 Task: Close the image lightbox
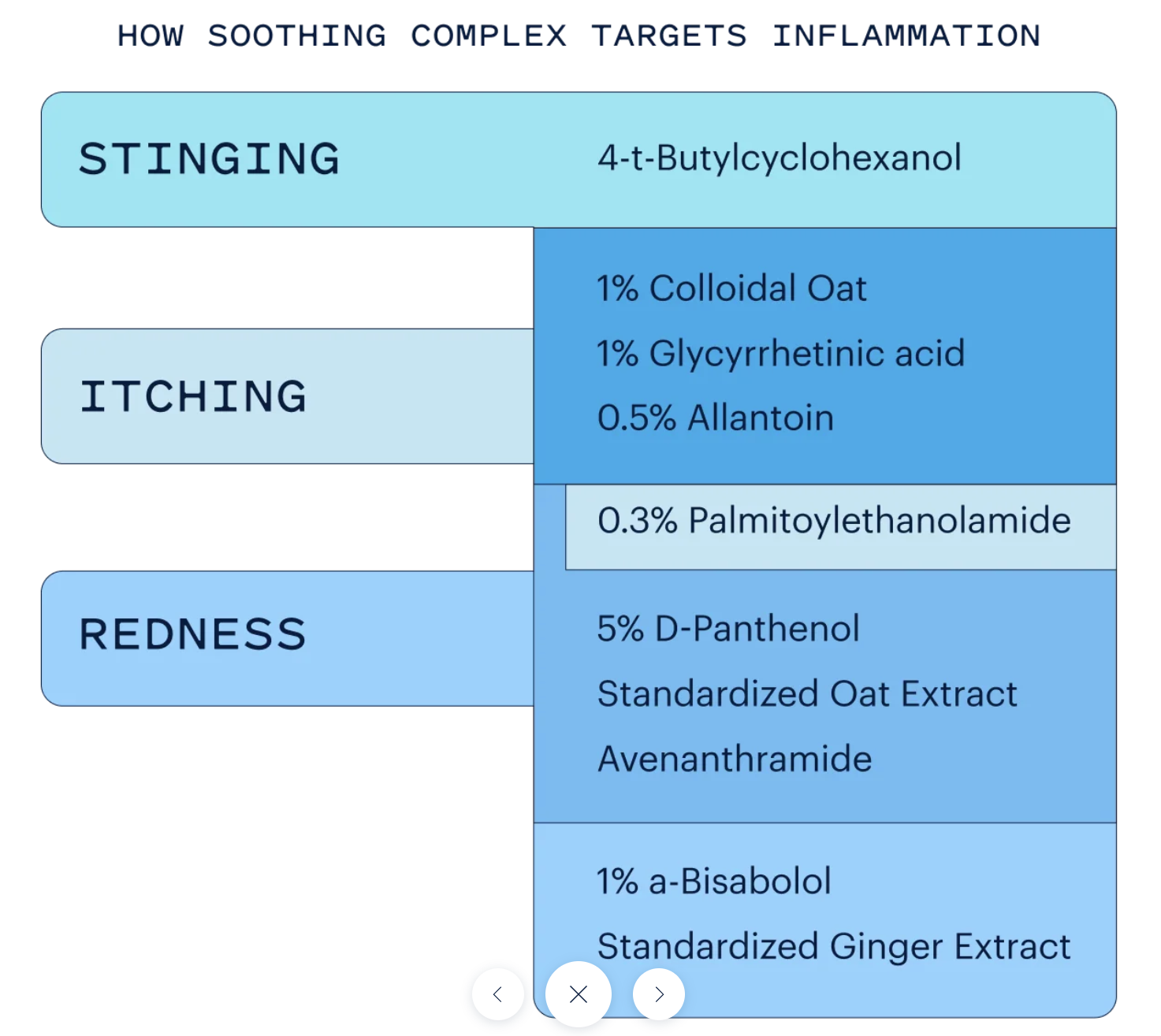pos(579,994)
